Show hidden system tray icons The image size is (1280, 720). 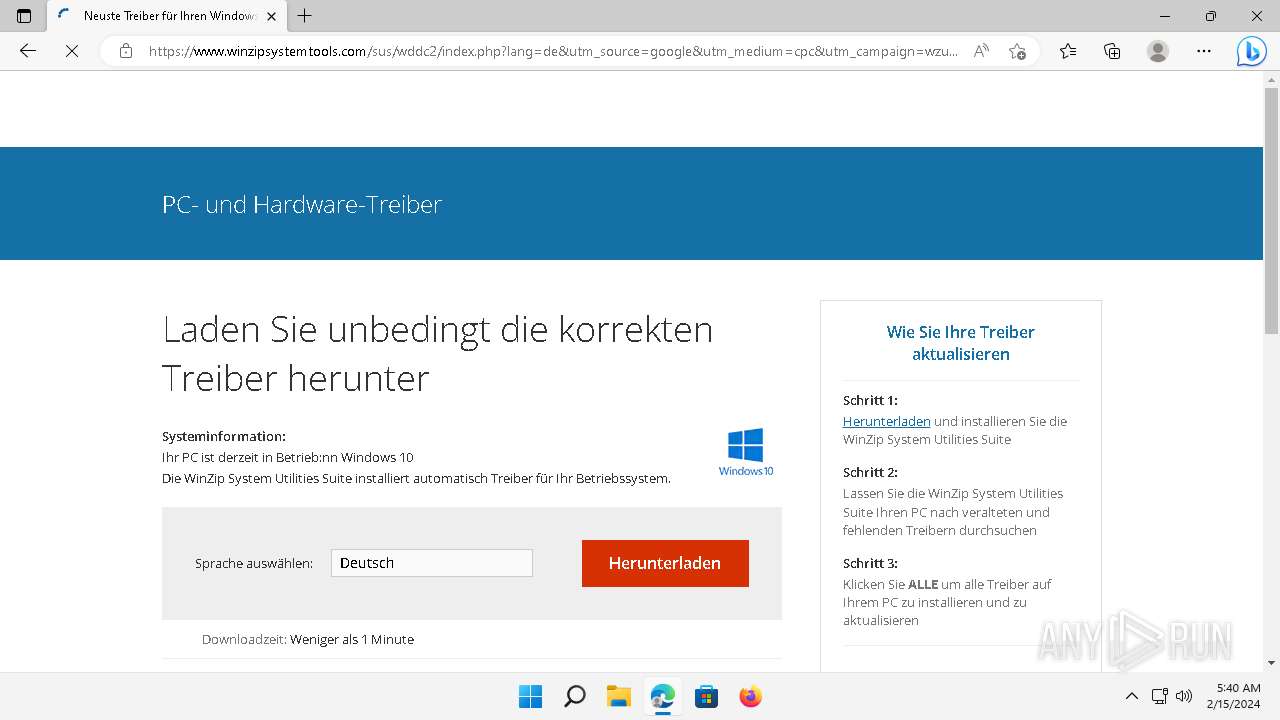coord(1132,696)
